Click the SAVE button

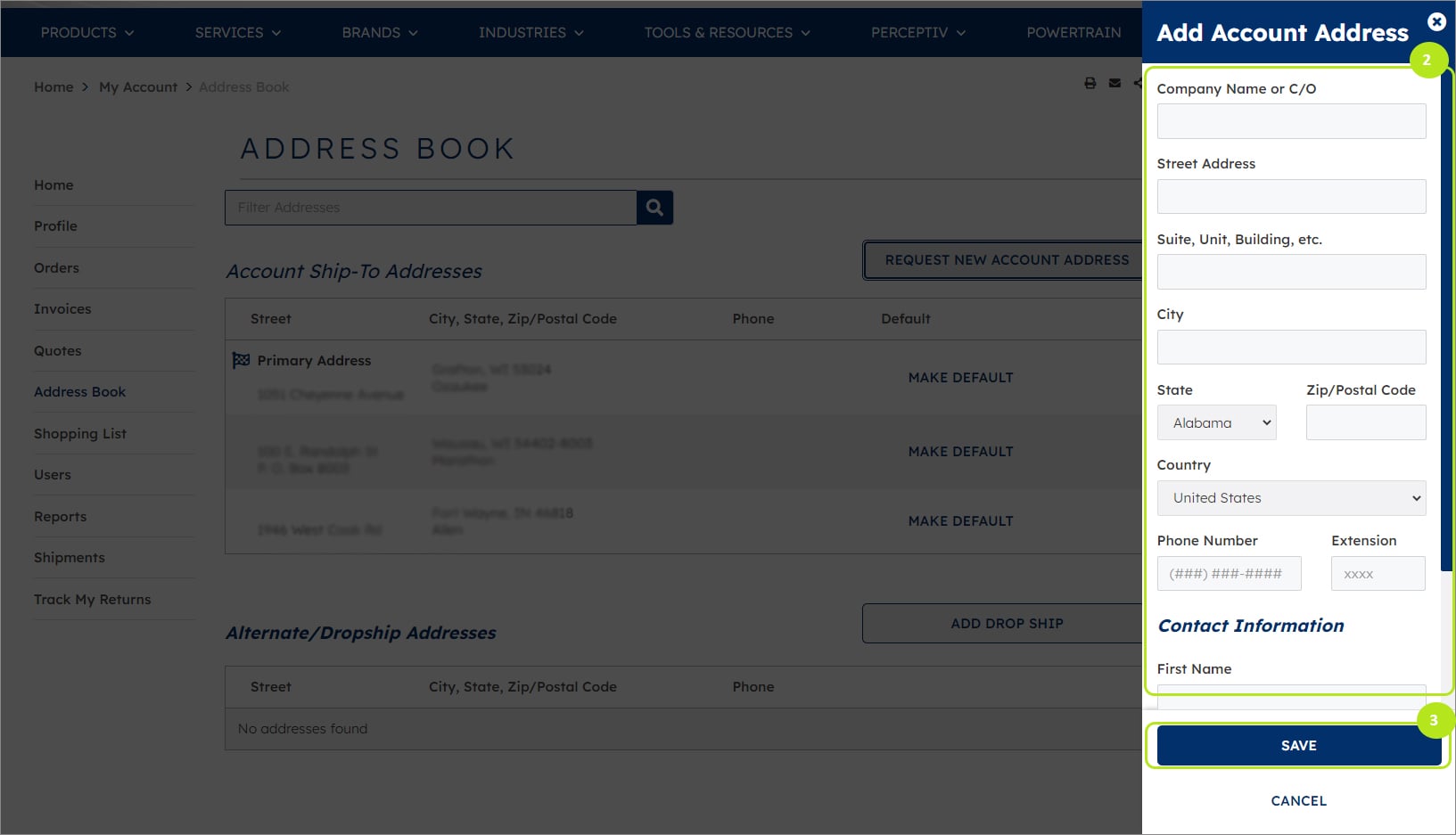pos(1299,746)
